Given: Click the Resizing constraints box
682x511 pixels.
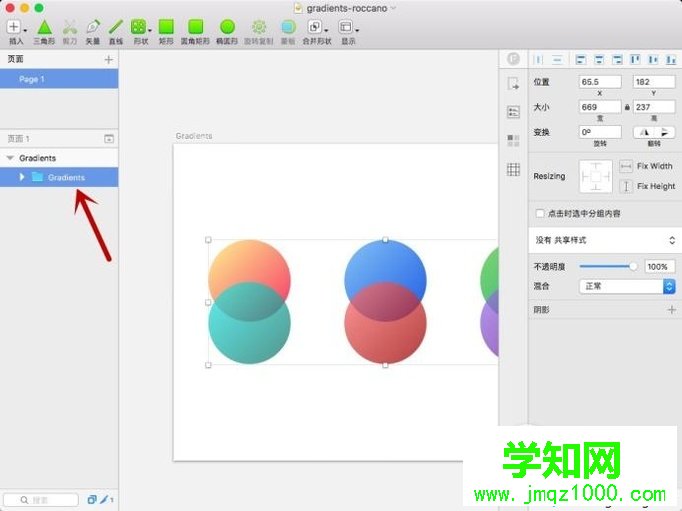Looking at the screenshot, I should 596,177.
